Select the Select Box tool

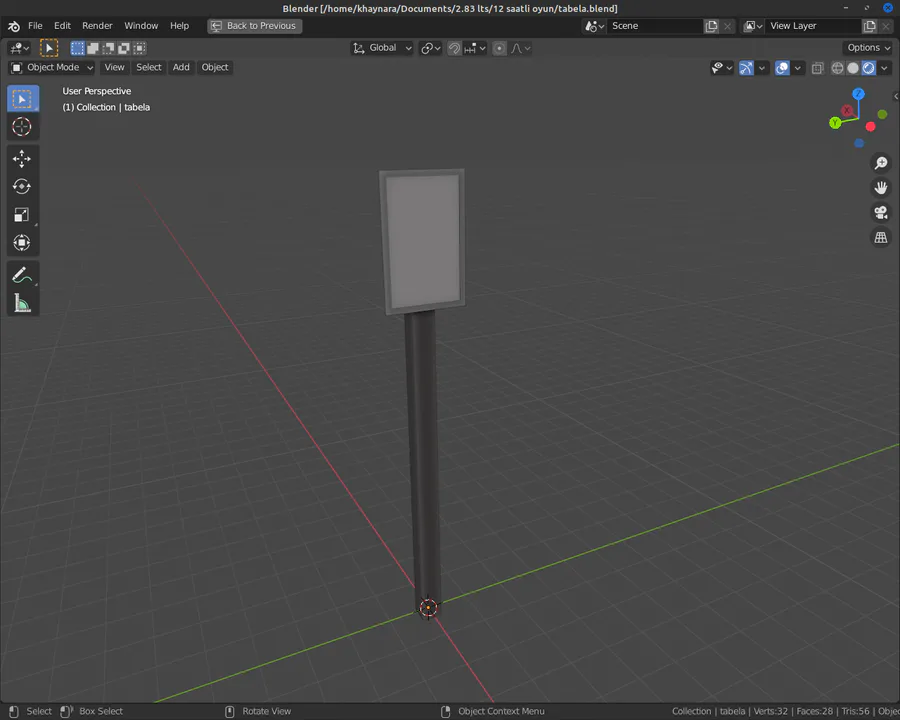[22, 99]
